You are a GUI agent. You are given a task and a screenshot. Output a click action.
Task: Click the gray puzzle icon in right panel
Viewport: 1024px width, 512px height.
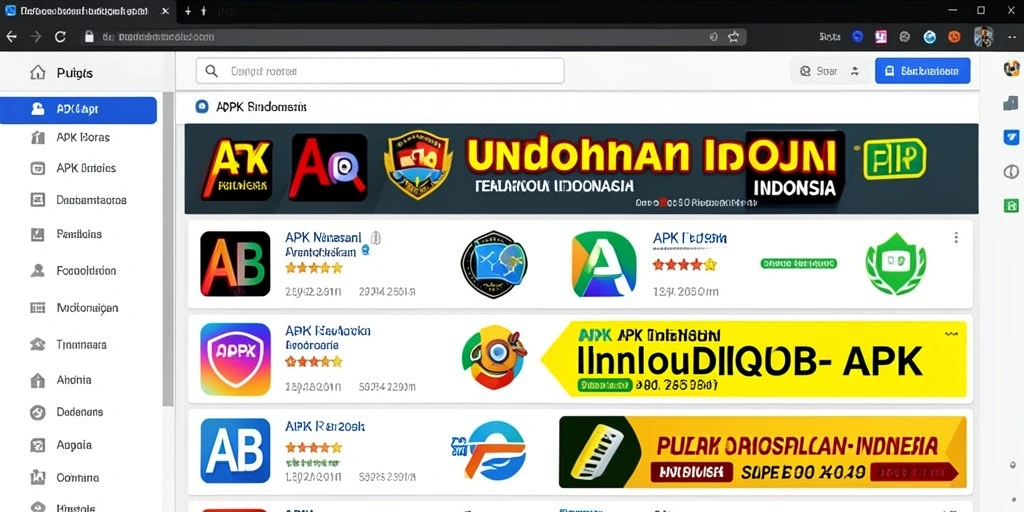(1010, 103)
